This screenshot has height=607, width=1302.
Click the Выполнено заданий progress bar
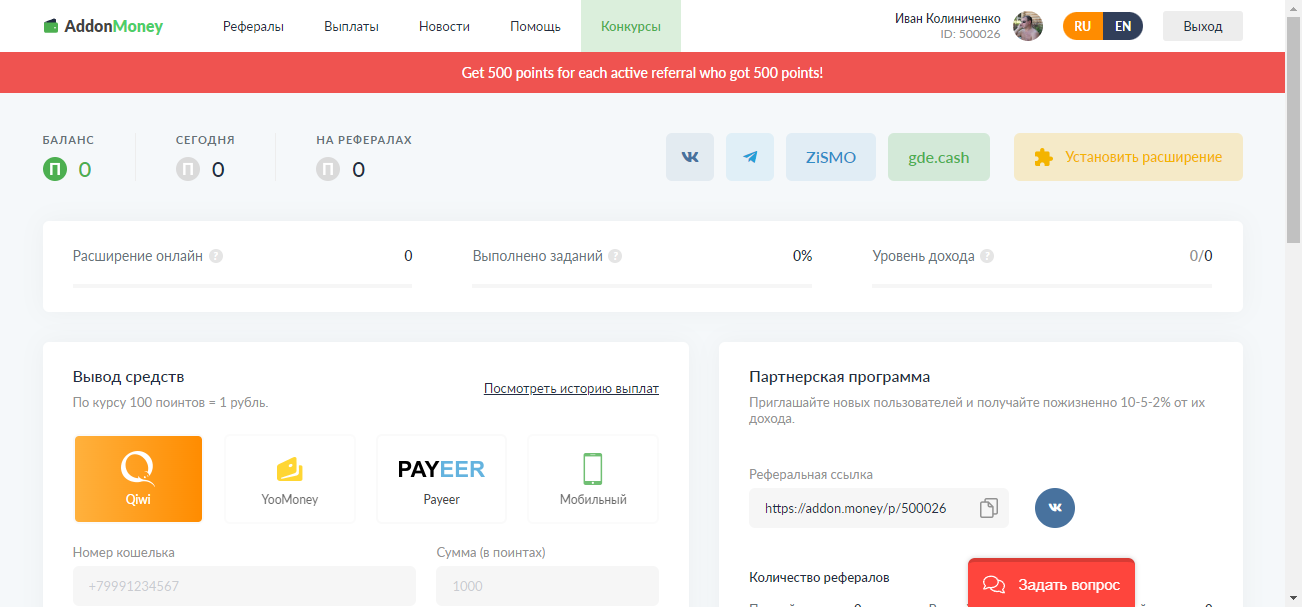[x=642, y=286]
